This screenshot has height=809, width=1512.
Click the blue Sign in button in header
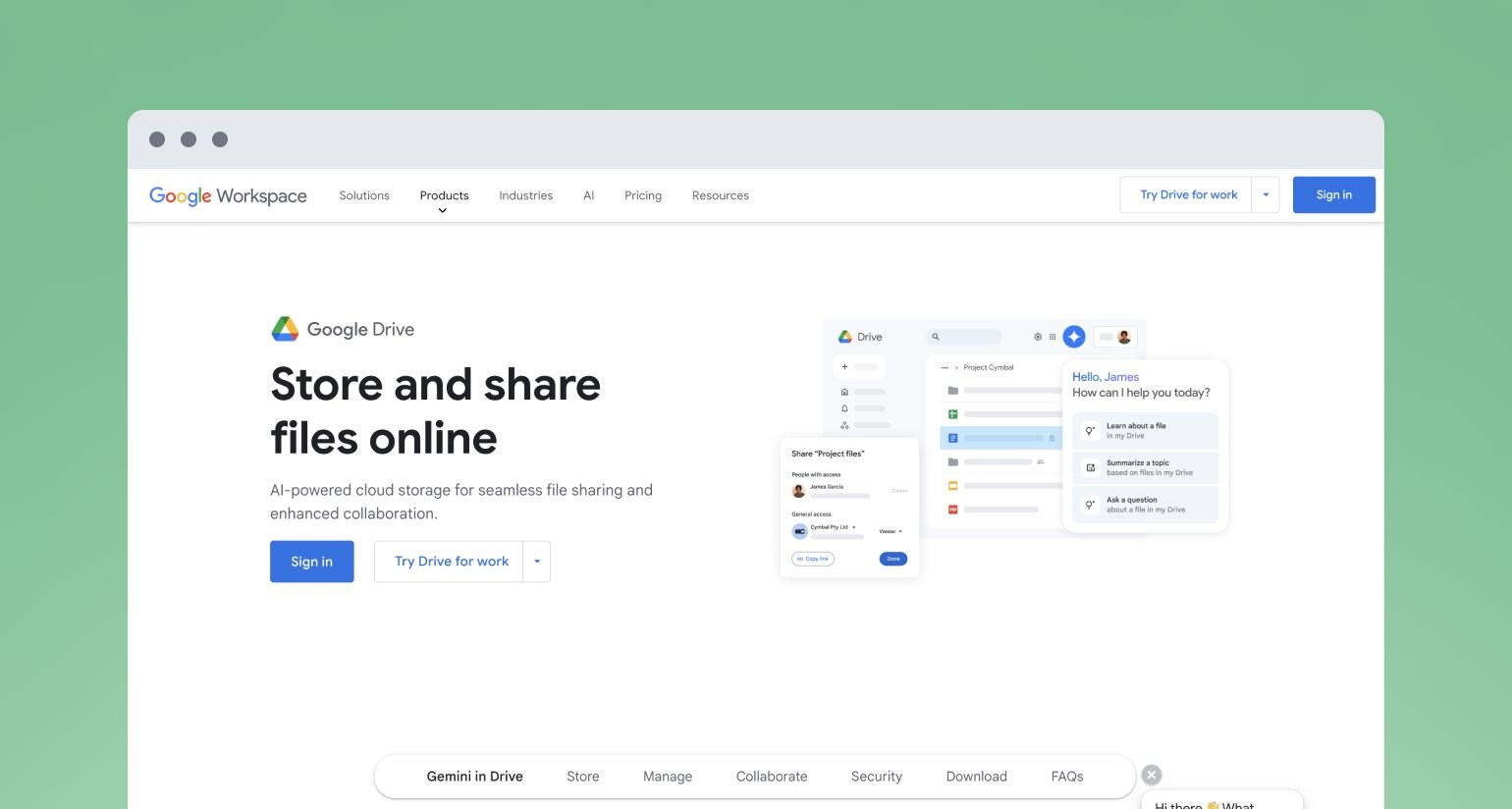pyautogui.click(x=1334, y=194)
